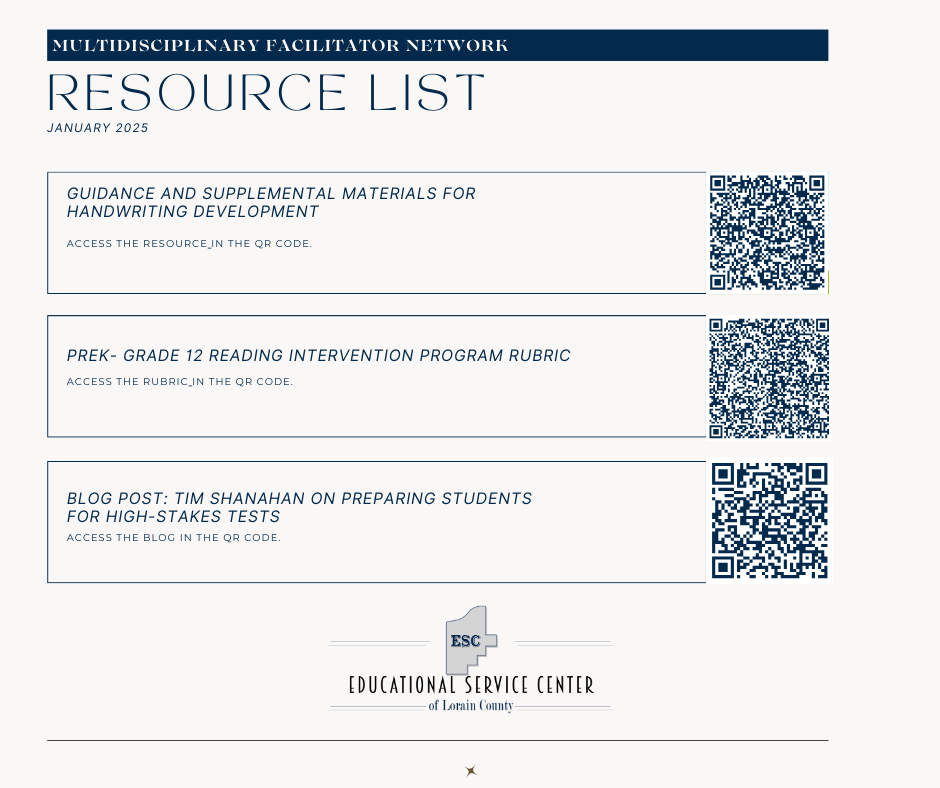940x788 pixels.
Task: Click the reading intervention rubric QR code
Action: click(x=769, y=378)
